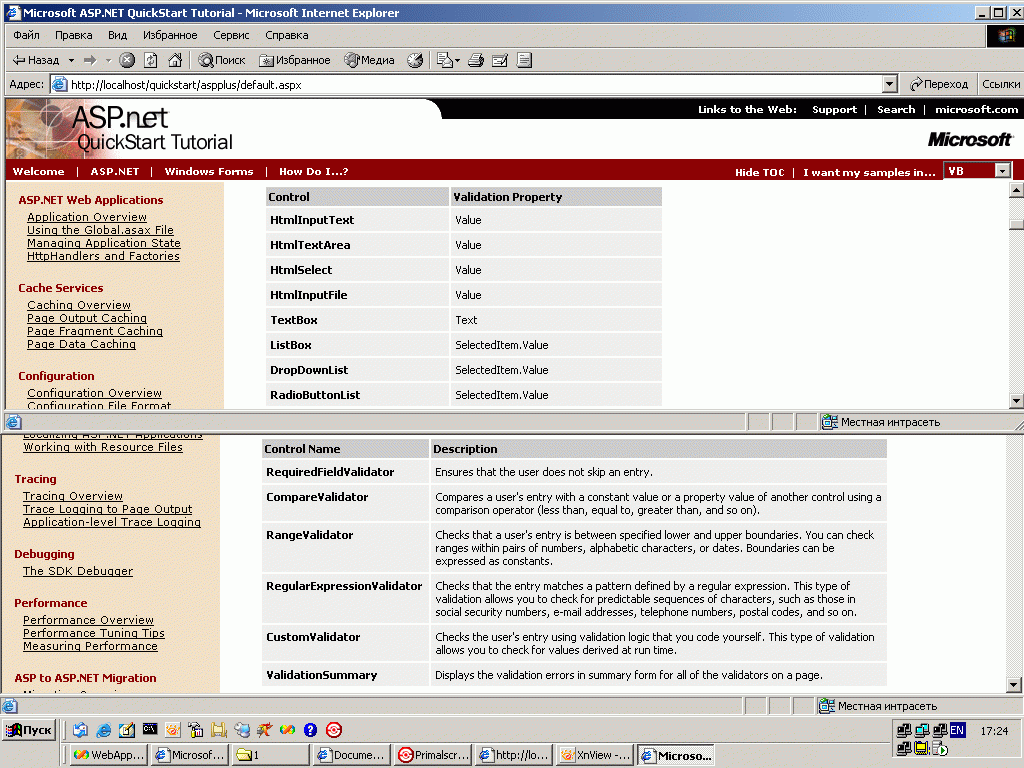Select the ASP.NET tab
The image size is (1024, 768).
coord(115,171)
